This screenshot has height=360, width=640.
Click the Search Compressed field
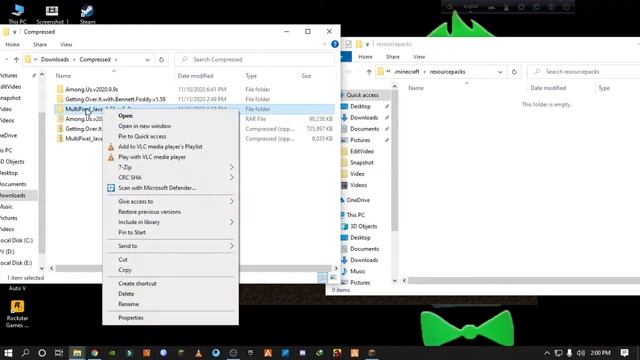pos(254,60)
